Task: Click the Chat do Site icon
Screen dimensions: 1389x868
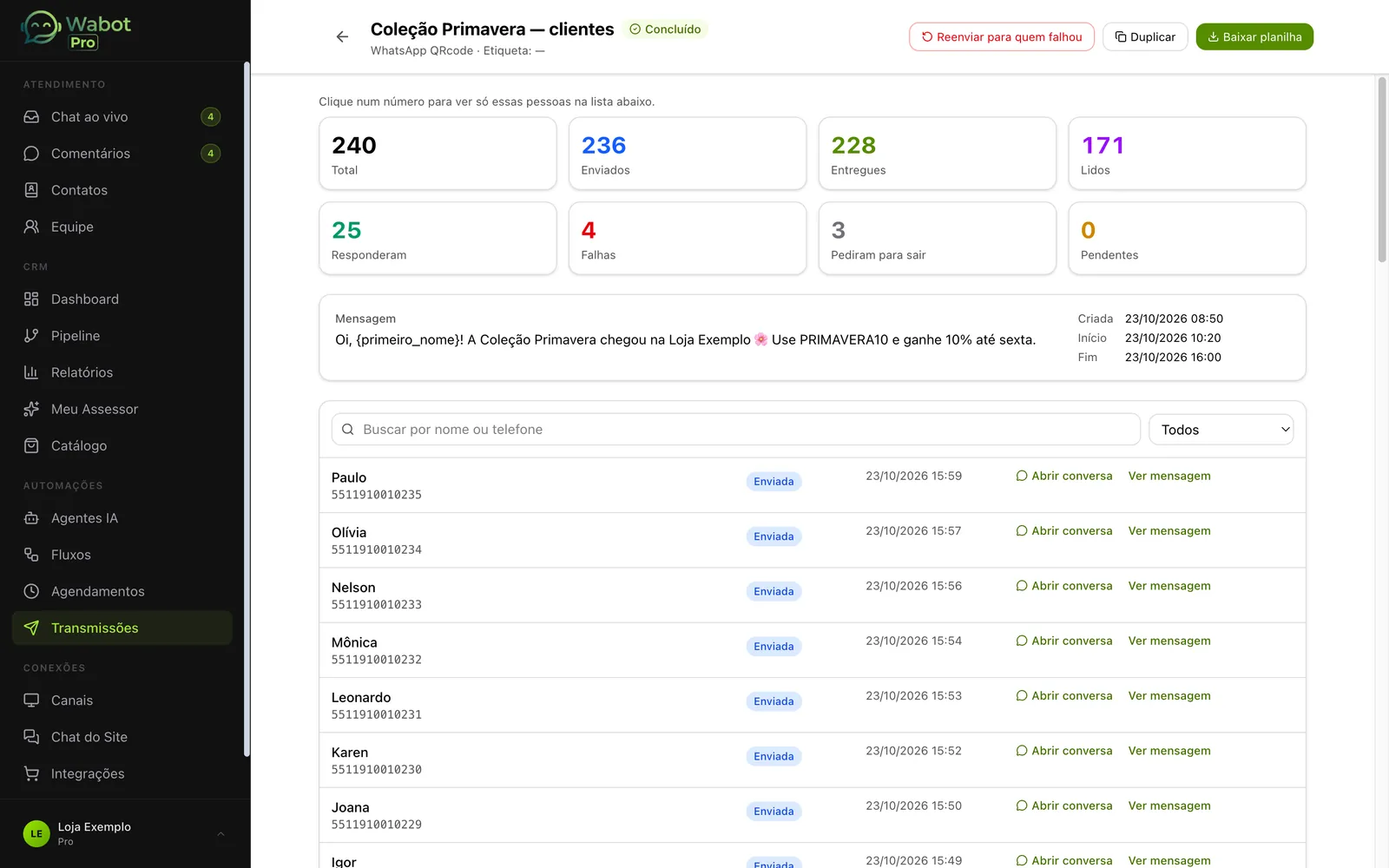Action: [x=31, y=737]
